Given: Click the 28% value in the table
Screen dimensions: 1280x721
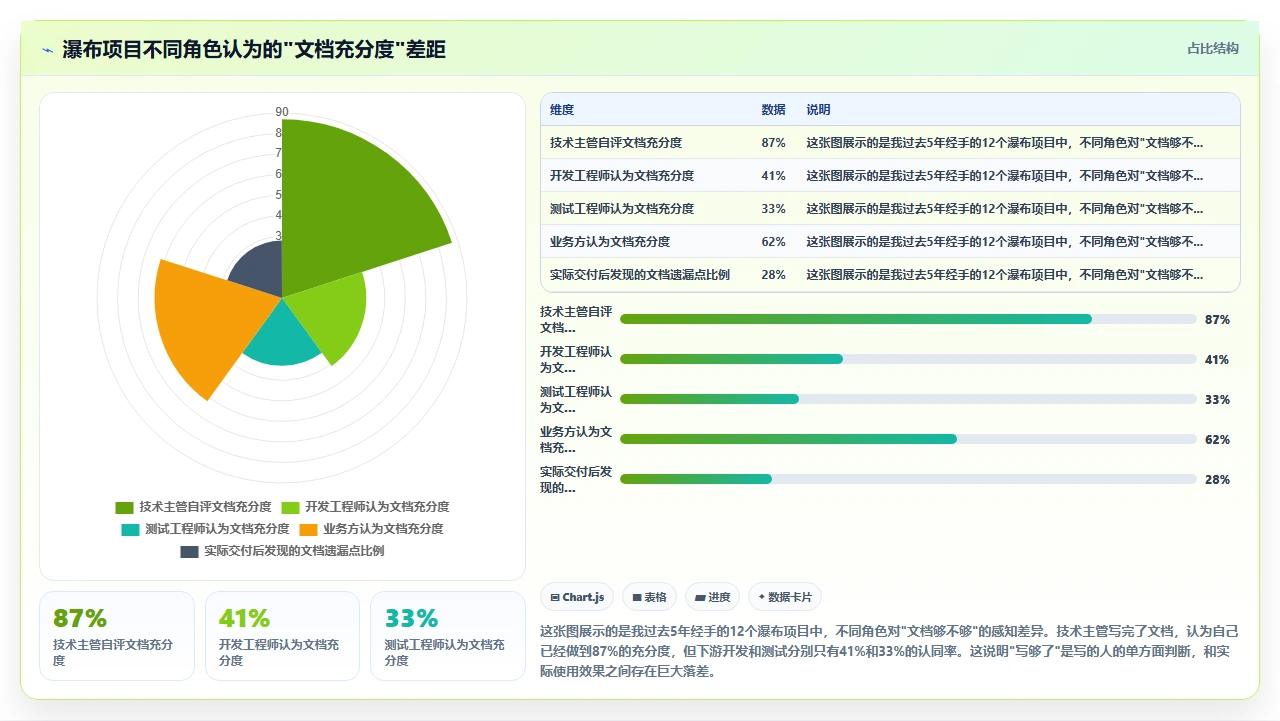Looking at the screenshot, I should click(773, 275).
